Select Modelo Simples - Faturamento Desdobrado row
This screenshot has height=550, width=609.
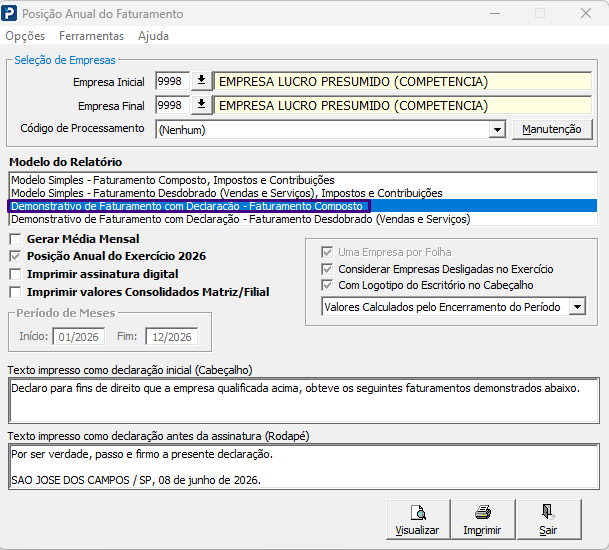pyautogui.click(x=303, y=193)
